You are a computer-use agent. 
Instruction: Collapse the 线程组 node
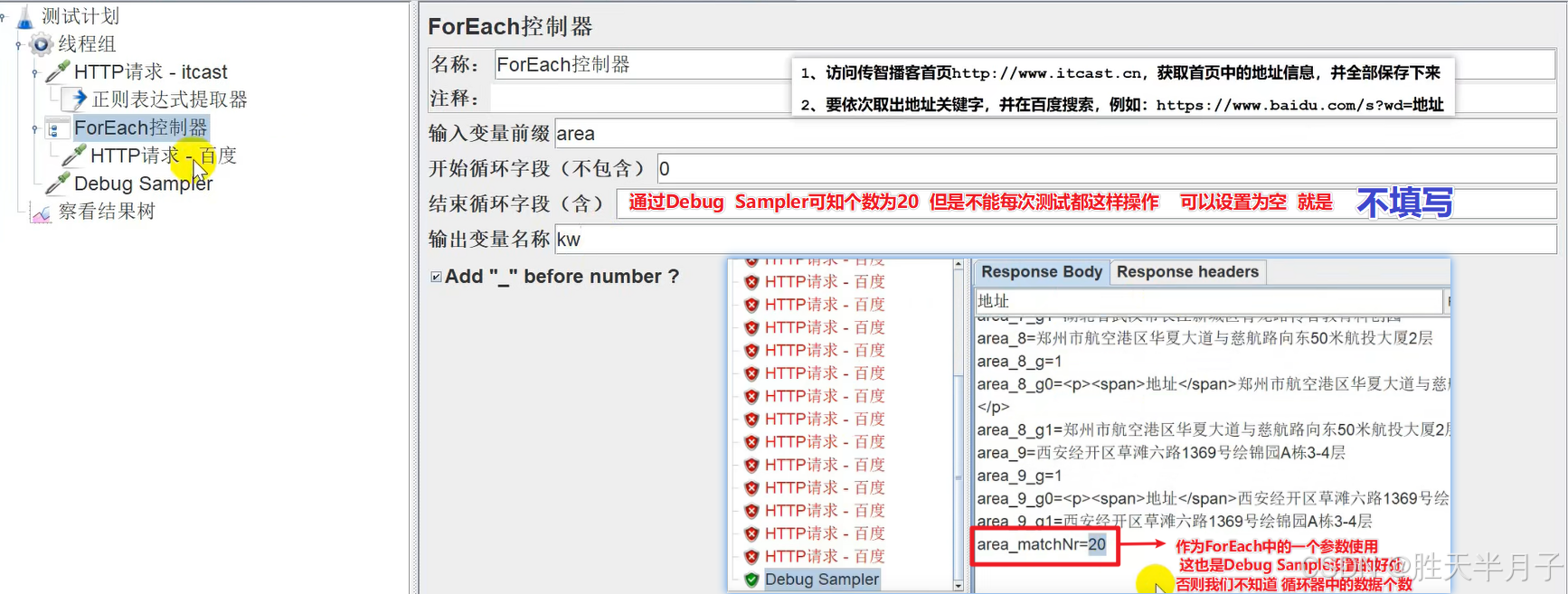[x=18, y=44]
